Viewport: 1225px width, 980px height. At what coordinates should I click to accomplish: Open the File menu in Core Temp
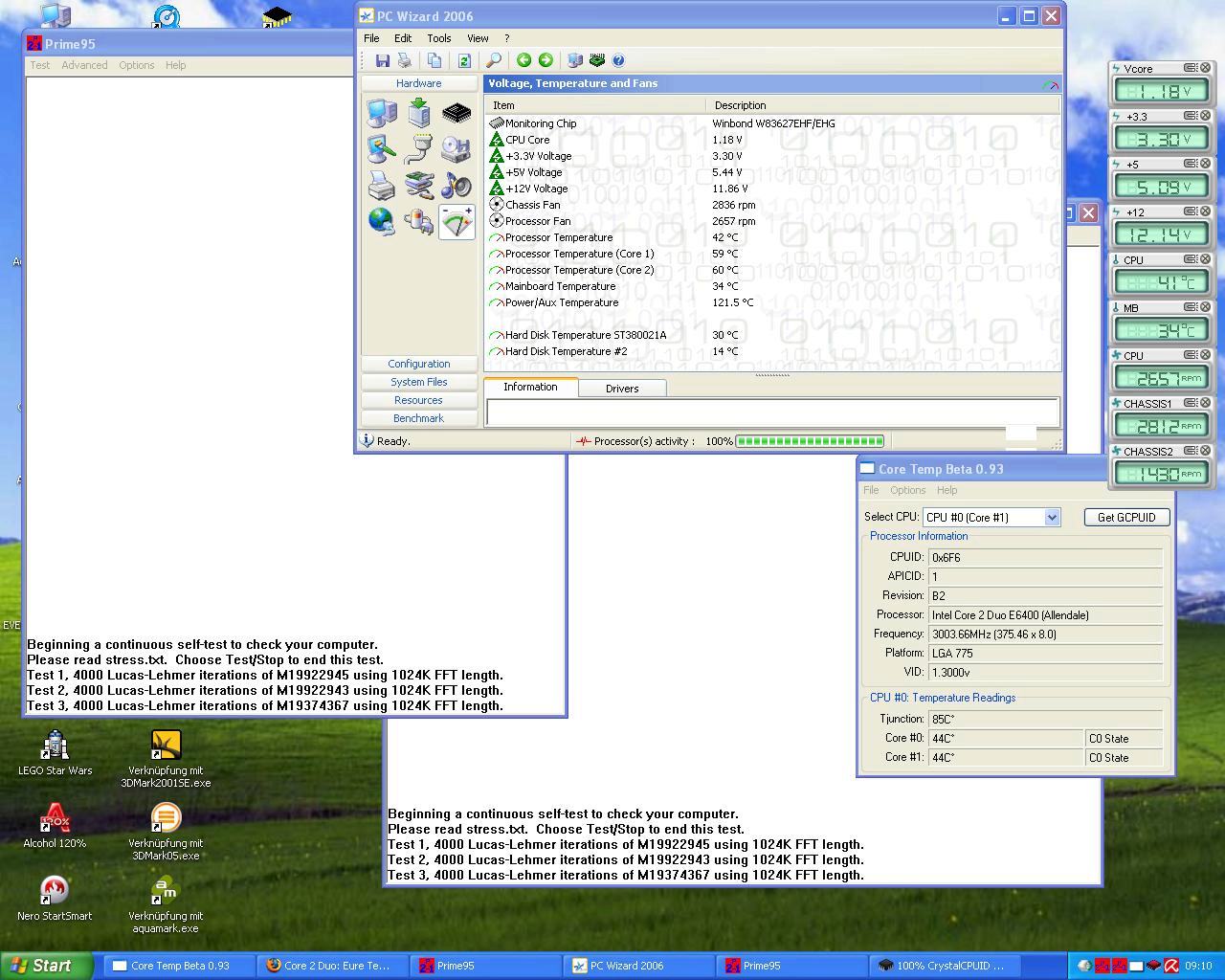coord(871,490)
